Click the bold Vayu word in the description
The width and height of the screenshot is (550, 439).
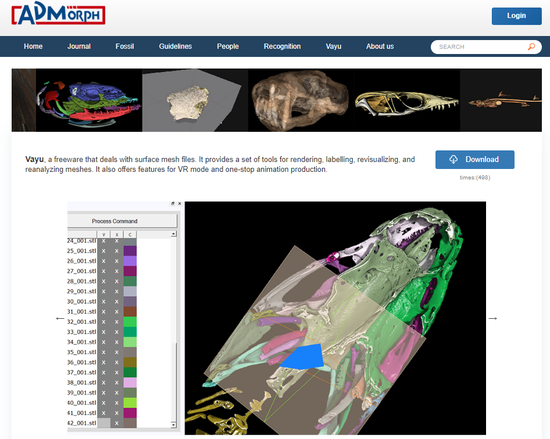pos(34,159)
